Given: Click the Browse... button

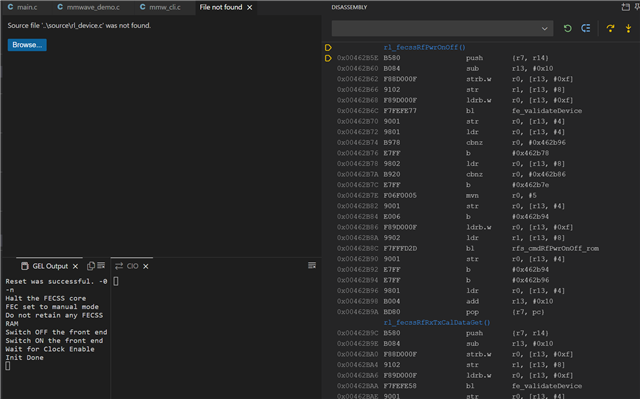Looking at the screenshot, I should [27, 45].
